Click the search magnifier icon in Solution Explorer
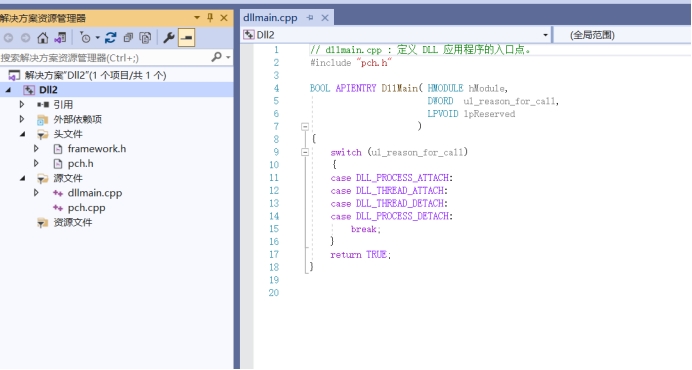Viewport: 692px width, 370px height. [217, 57]
